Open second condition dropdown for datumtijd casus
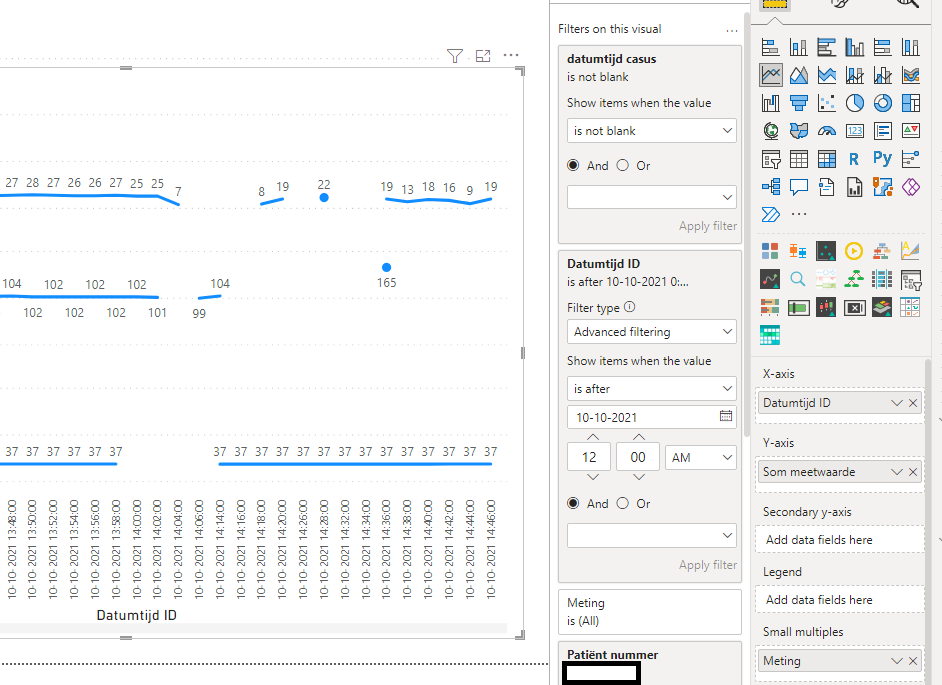Screen dimensions: 942x685 point(652,197)
